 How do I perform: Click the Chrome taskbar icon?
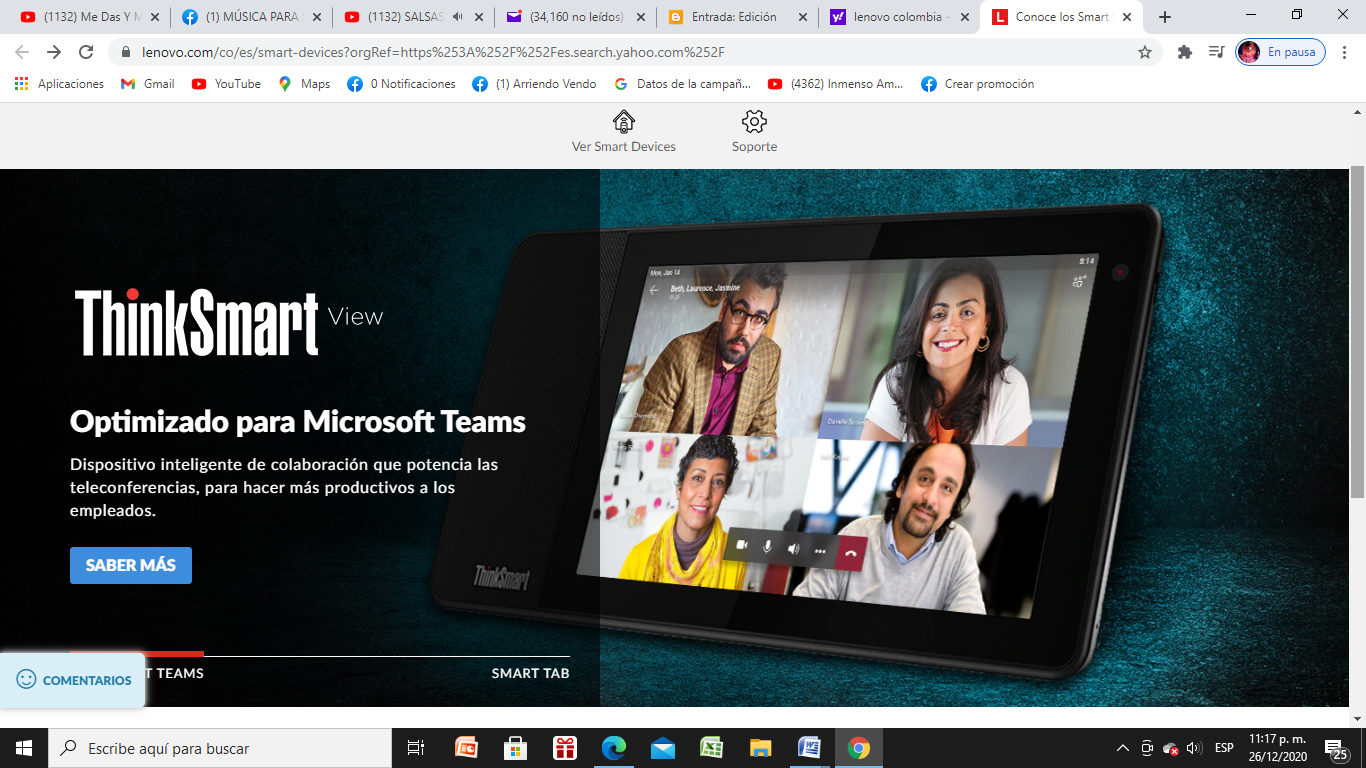(858, 748)
